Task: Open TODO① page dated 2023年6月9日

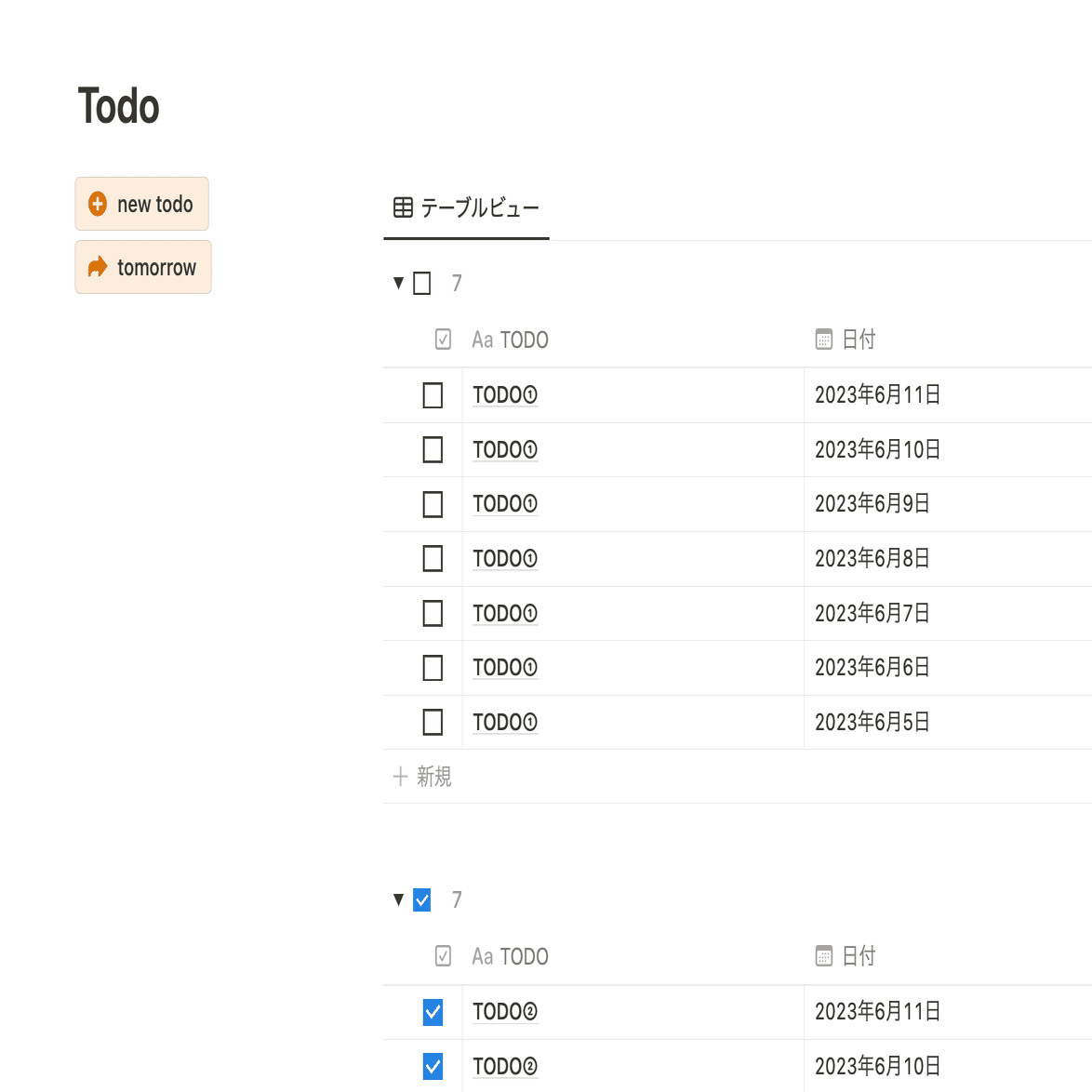Action: tap(505, 503)
